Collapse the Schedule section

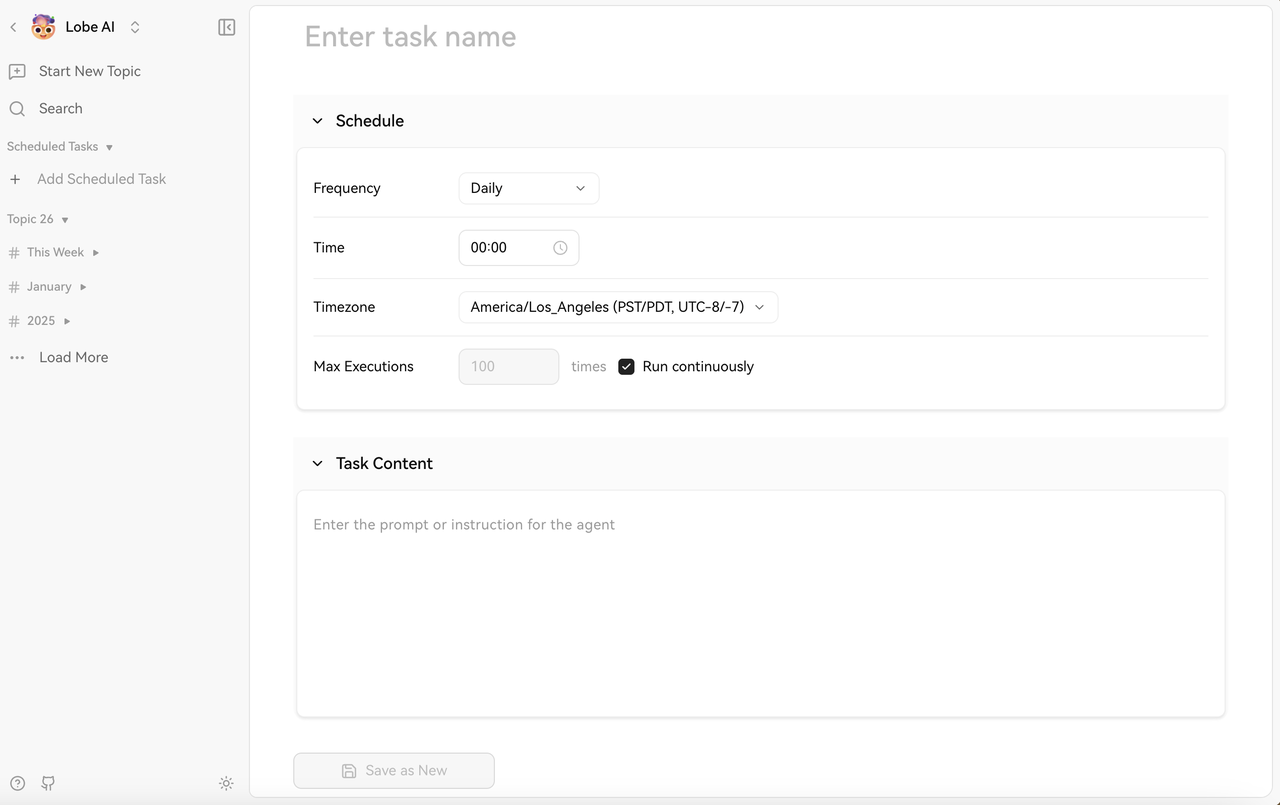click(x=317, y=120)
